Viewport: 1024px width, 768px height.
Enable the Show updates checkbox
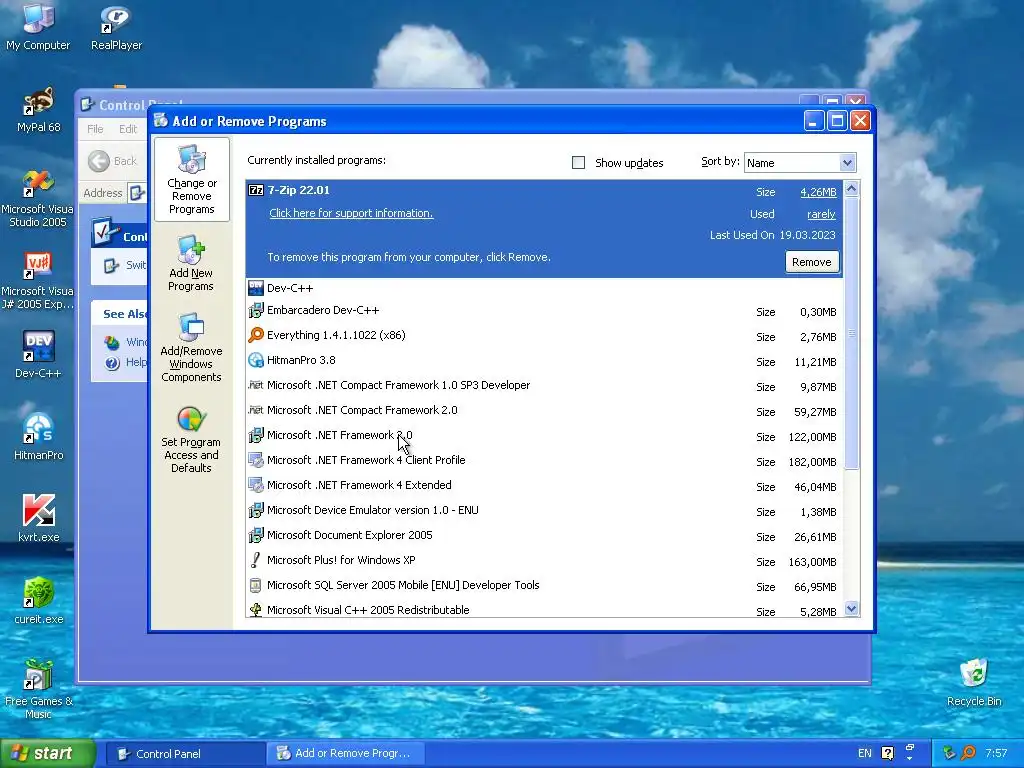579,163
